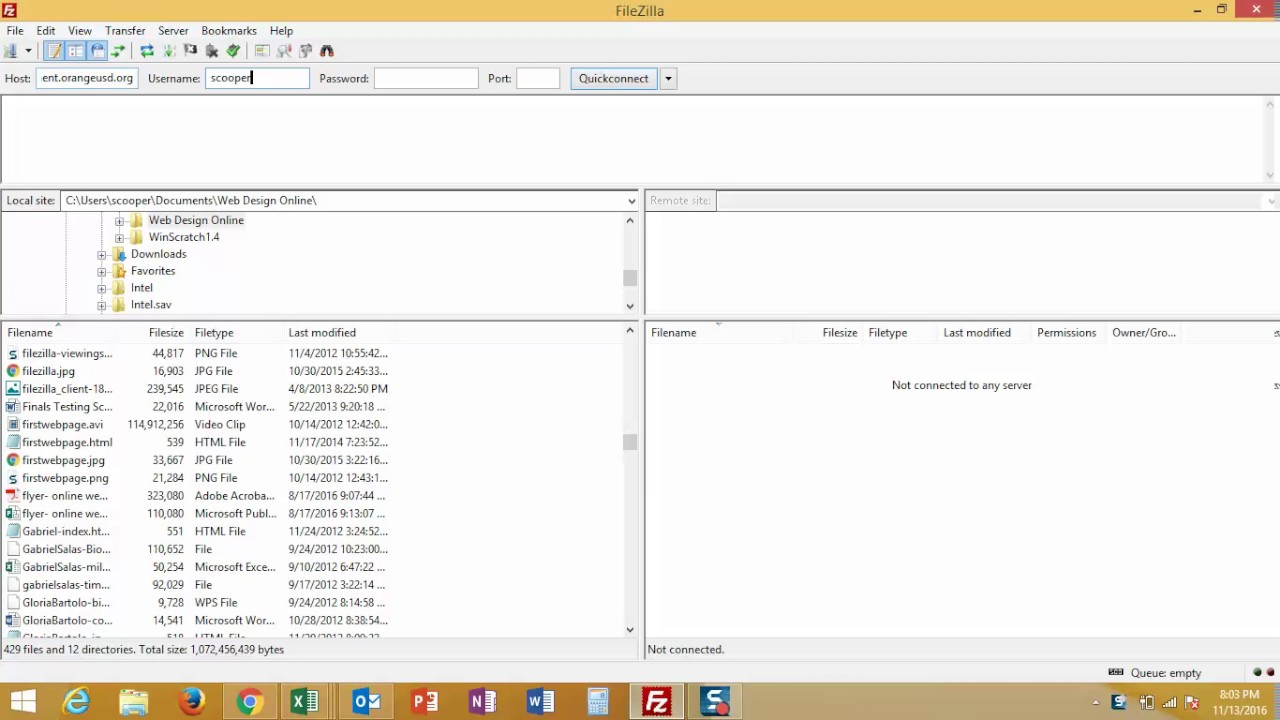Expand the Intel.sav tree node
The height and width of the screenshot is (720, 1280).
pos(101,305)
